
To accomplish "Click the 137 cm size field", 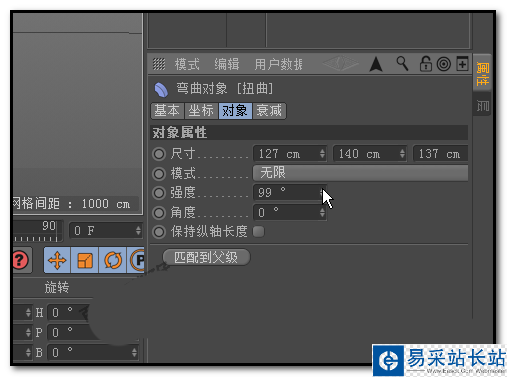I will tap(440, 154).
